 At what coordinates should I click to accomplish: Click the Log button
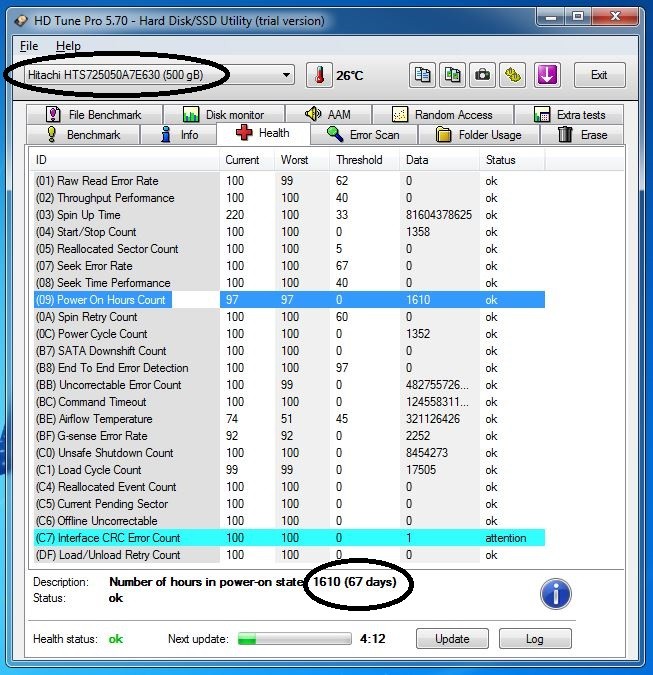point(535,638)
